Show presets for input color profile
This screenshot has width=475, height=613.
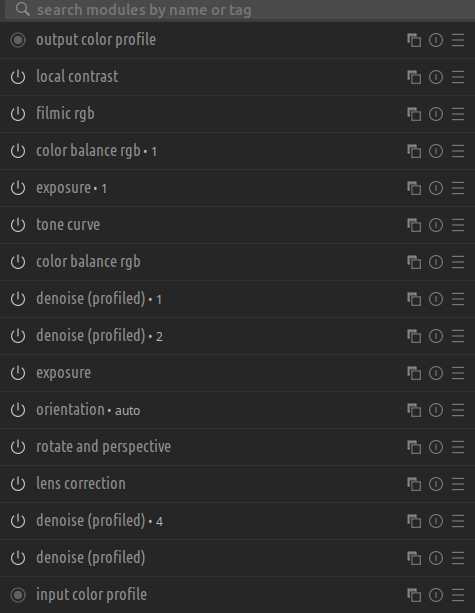point(458,595)
